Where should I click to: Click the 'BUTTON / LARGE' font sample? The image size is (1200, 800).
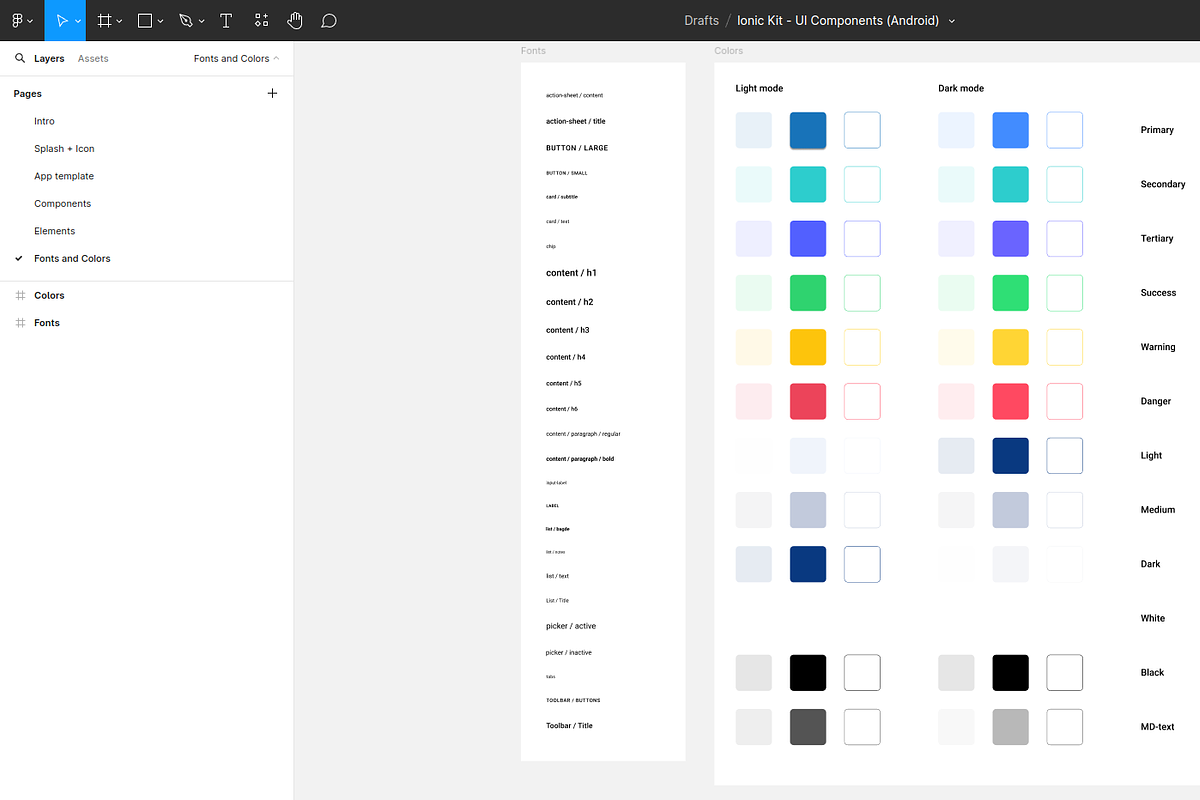coord(577,148)
